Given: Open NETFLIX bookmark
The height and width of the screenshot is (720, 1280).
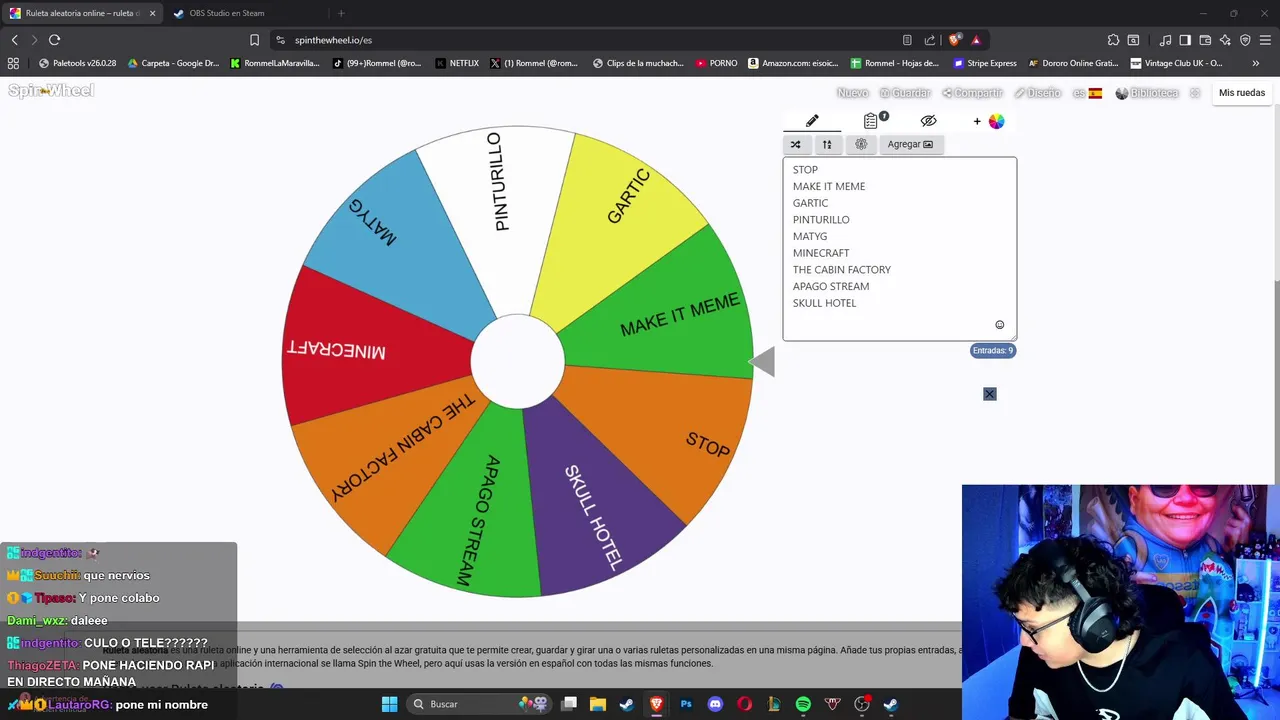Looking at the screenshot, I should point(457,63).
